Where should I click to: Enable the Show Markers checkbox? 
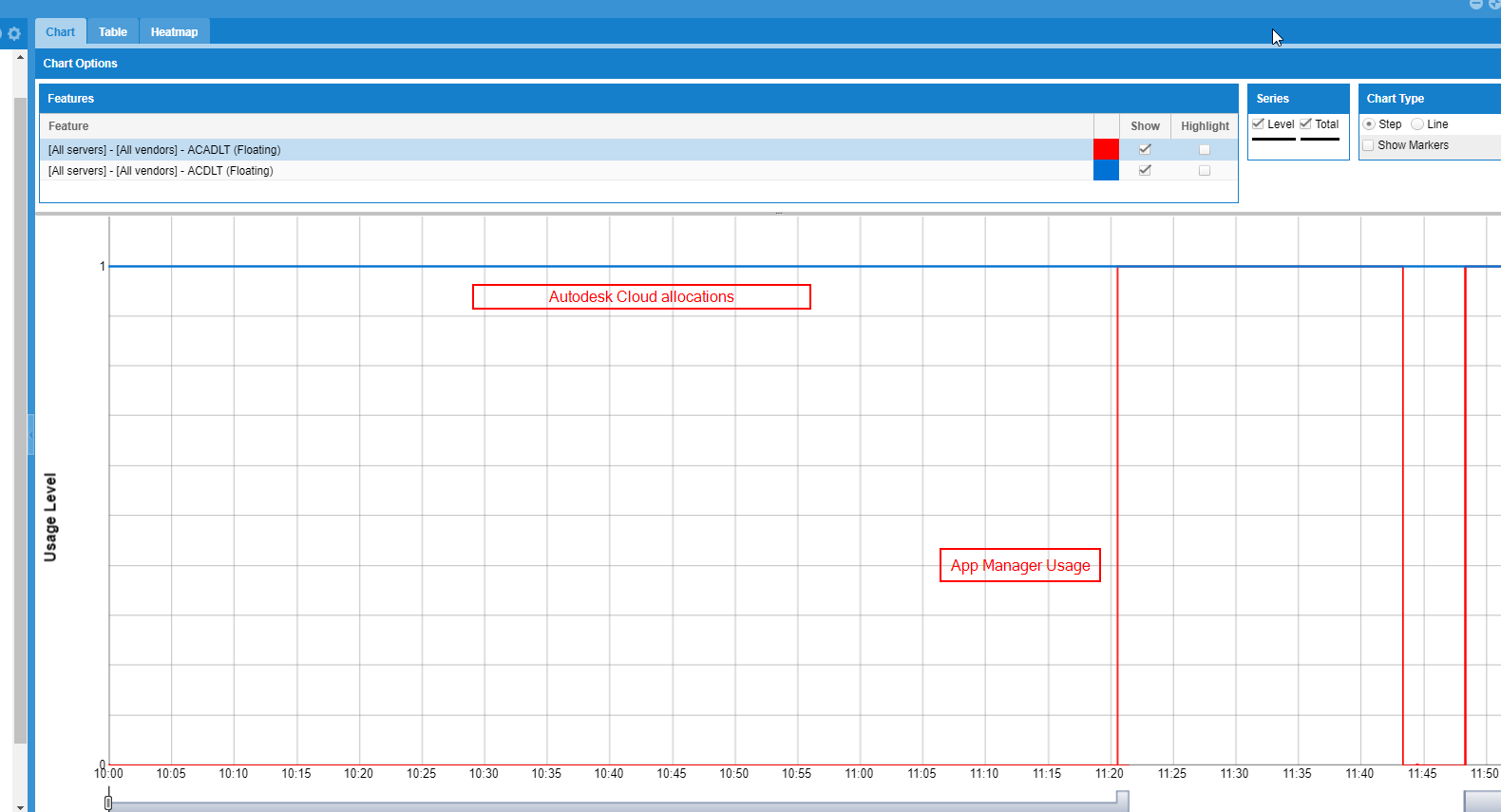[1368, 145]
